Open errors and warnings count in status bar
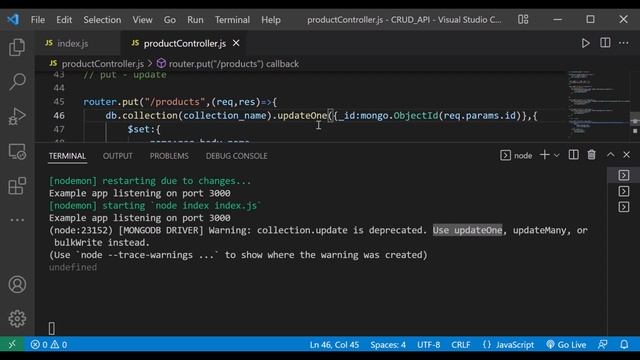The width and height of the screenshot is (640, 360). [x=49, y=344]
